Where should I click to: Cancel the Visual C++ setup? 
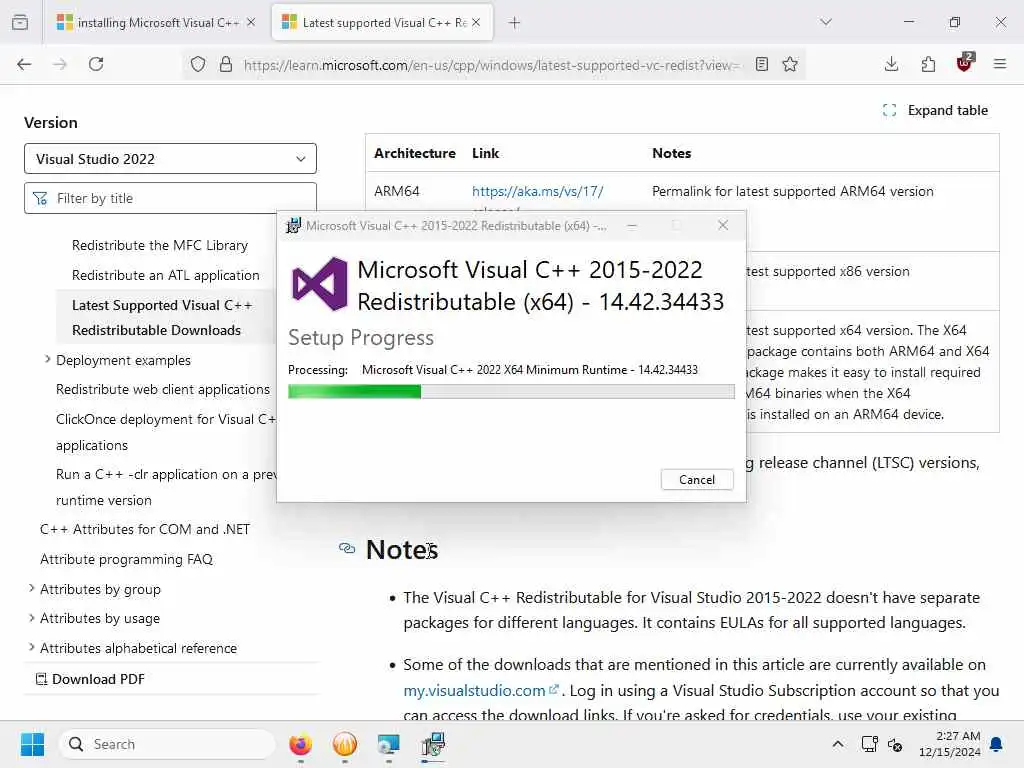pyautogui.click(x=697, y=479)
